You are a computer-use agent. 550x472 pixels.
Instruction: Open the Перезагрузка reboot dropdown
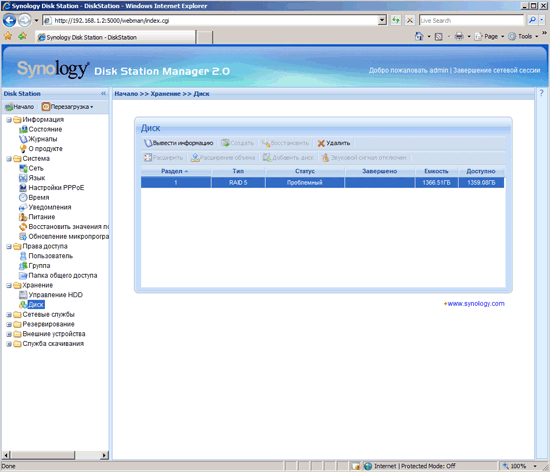coord(67,107)
